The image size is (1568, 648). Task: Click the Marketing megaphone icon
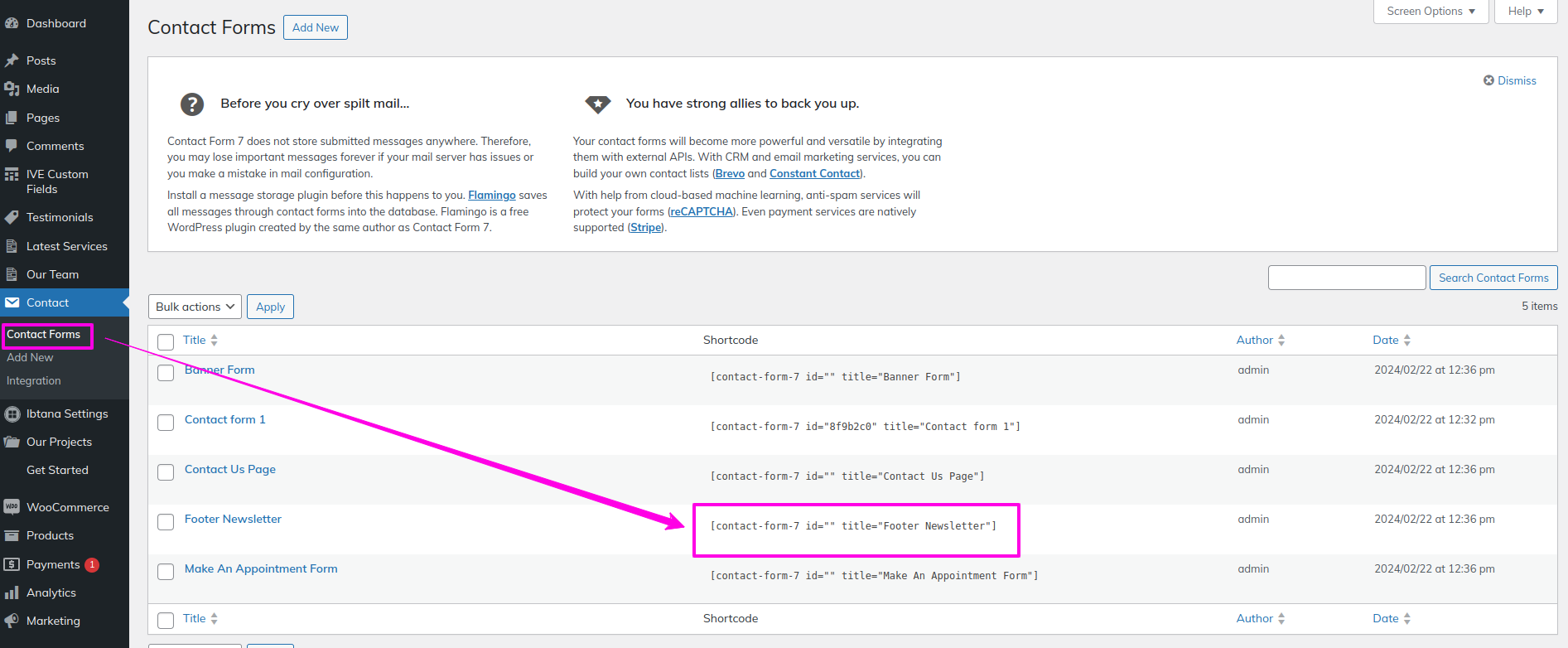pos(12,621)
